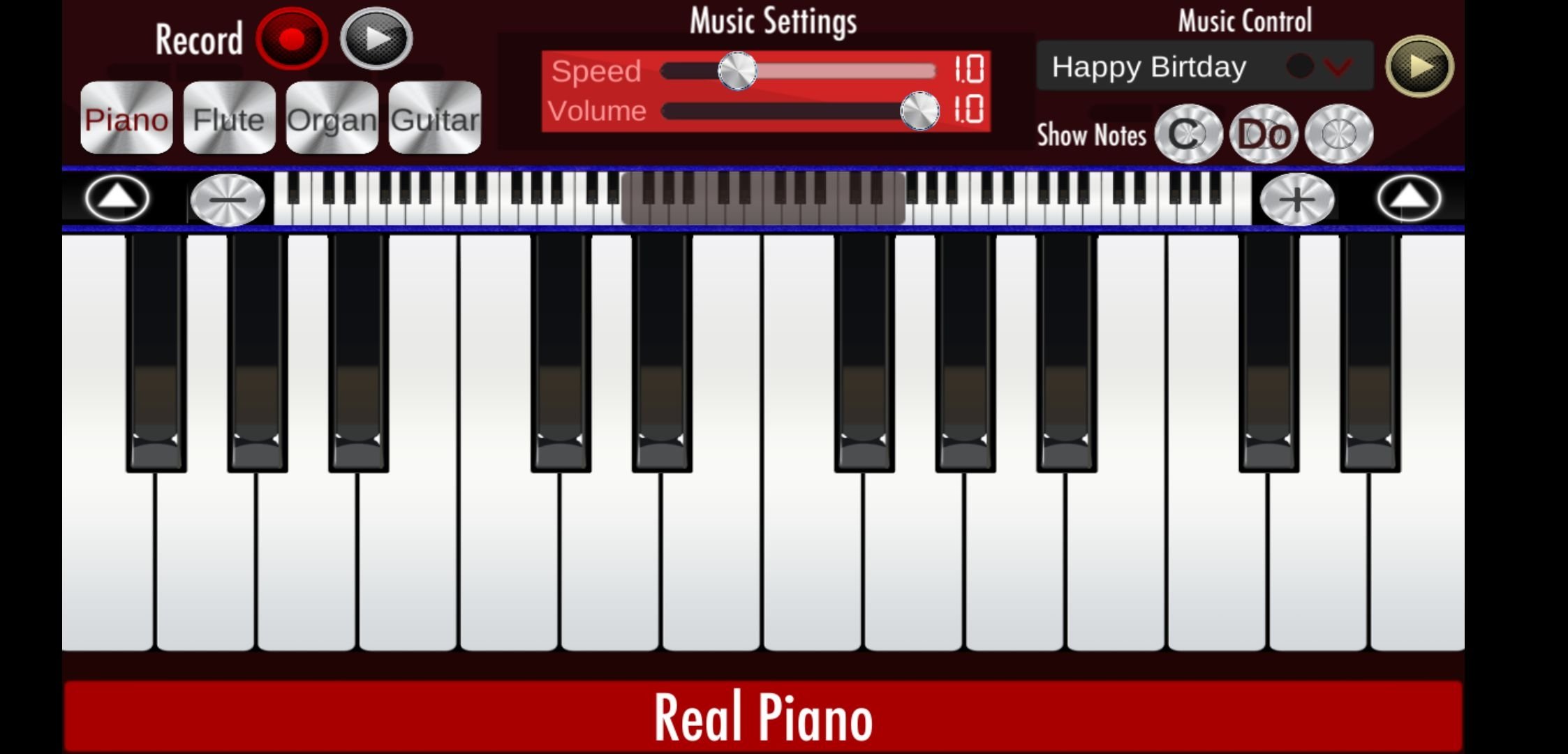
Task: Toggle Show Notes Do display
Action: (1262, 133)
